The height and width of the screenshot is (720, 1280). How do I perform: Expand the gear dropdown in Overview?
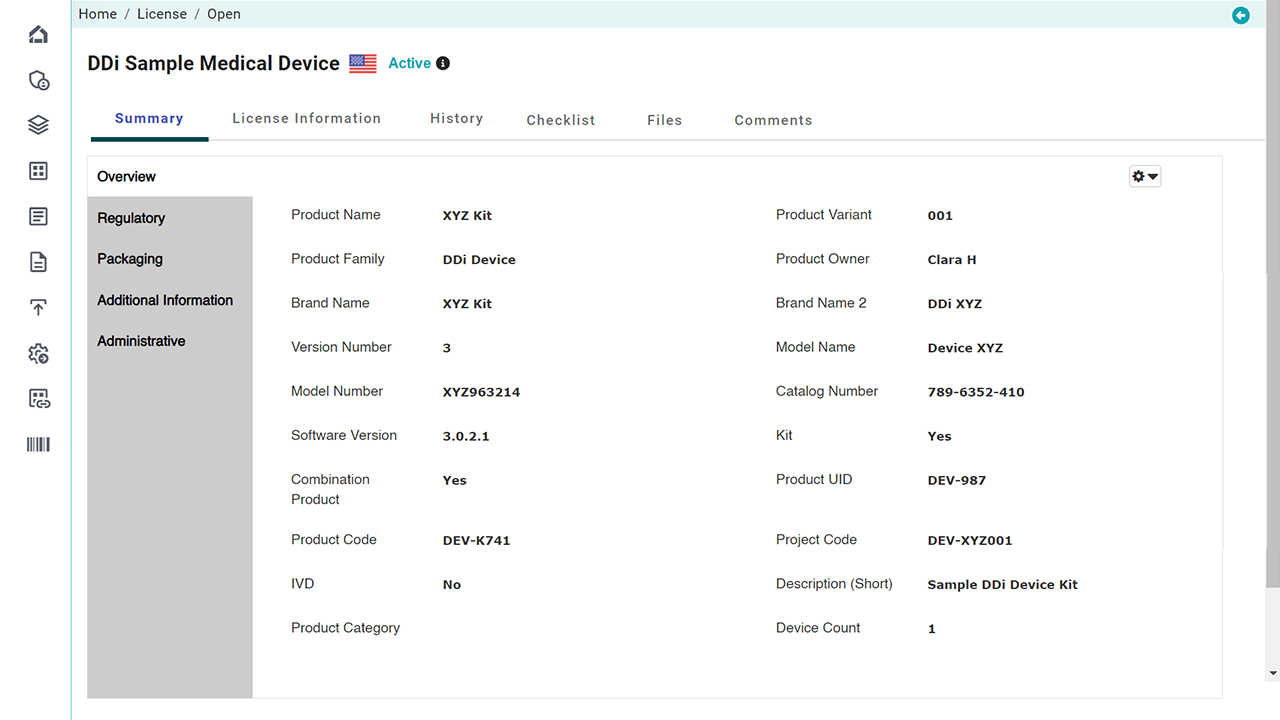click(1144, 176)
